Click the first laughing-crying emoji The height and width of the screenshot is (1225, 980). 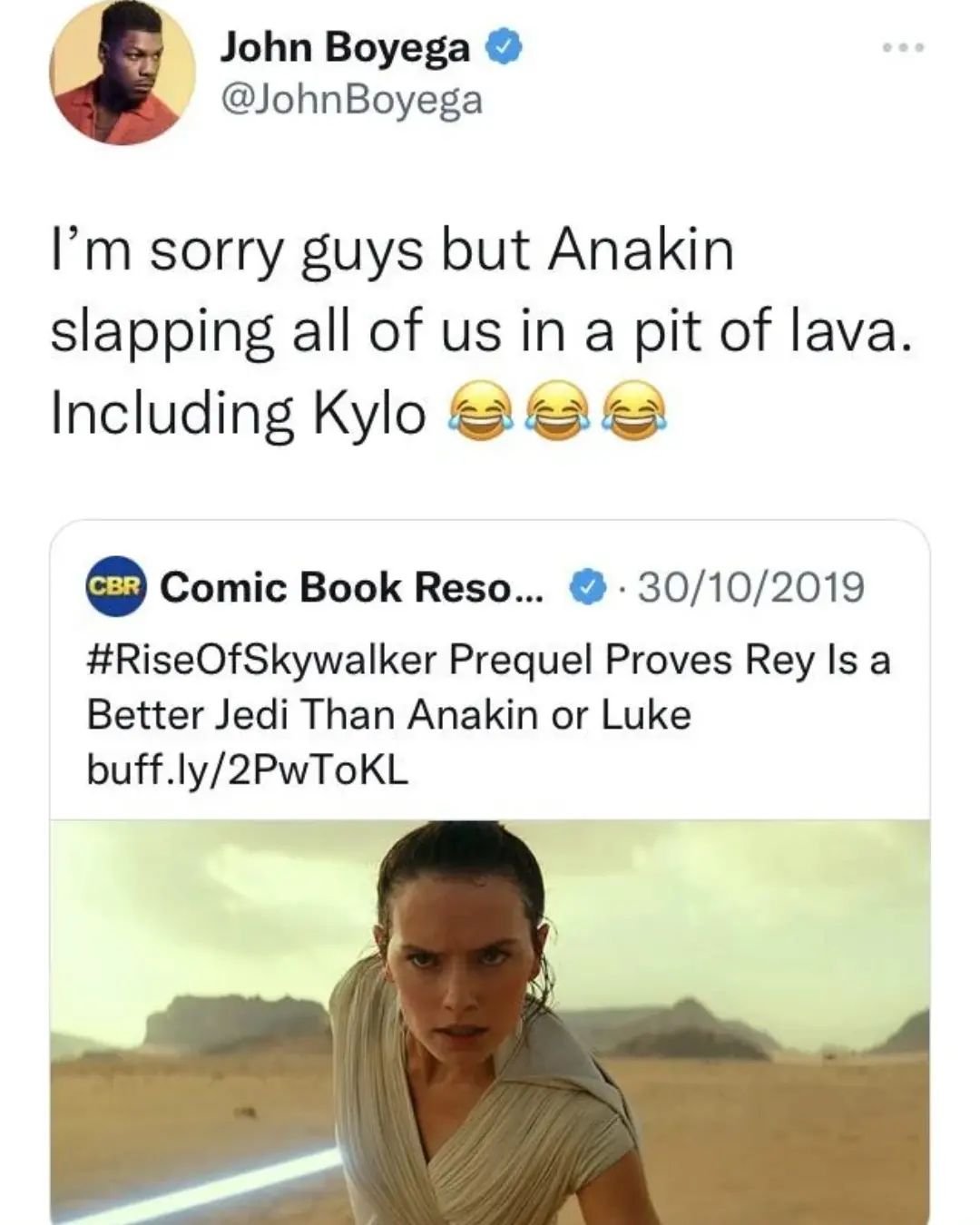(x=476, y=415)
